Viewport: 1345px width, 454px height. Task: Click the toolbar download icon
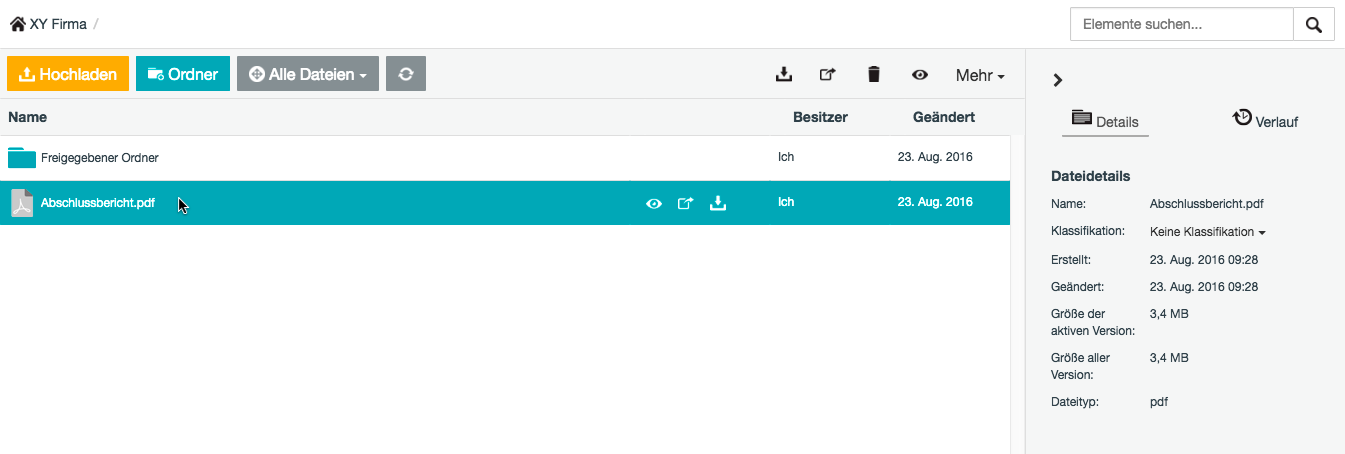(x=784, y=74)
